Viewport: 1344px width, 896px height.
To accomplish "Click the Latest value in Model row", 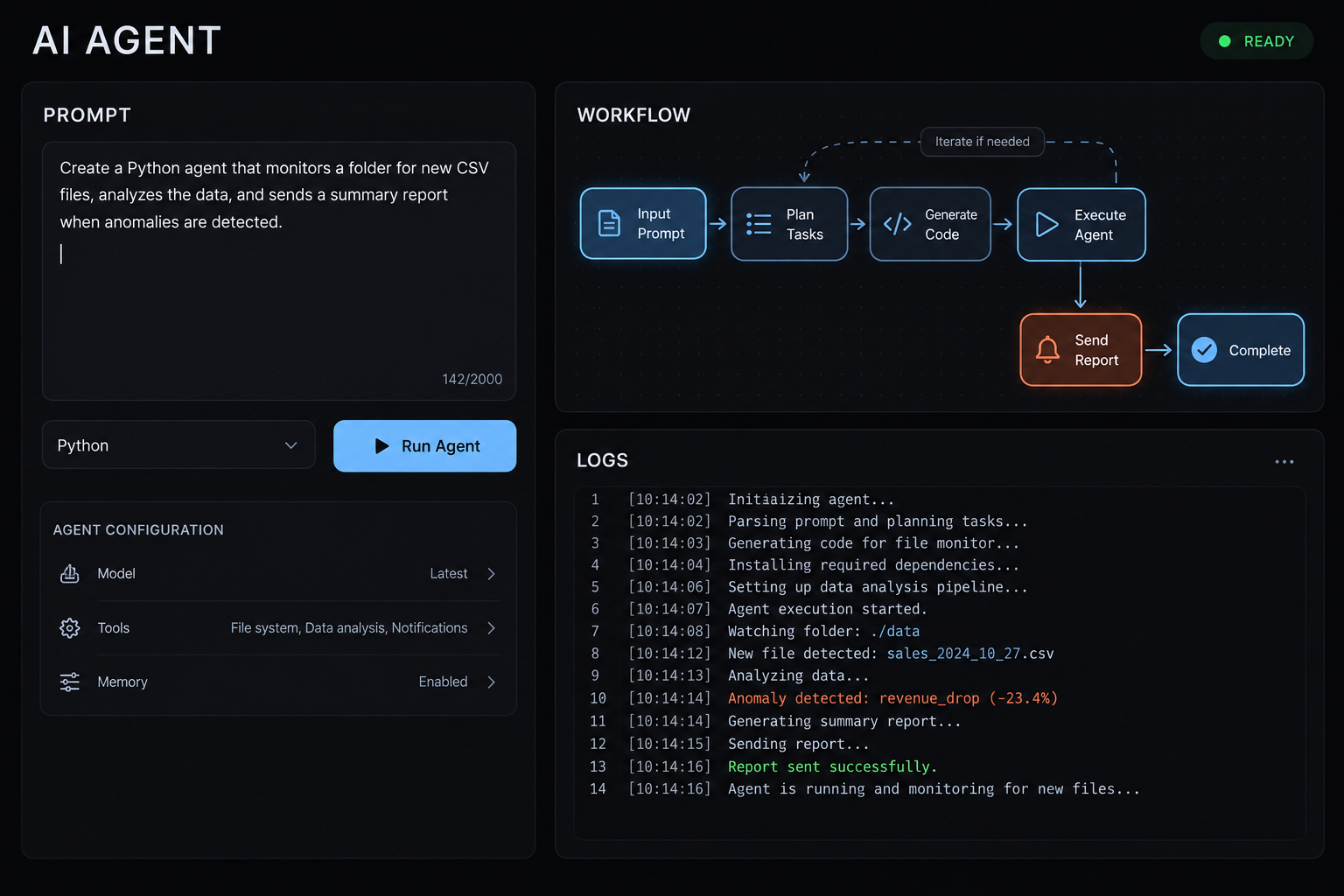I will coord(449,574).
